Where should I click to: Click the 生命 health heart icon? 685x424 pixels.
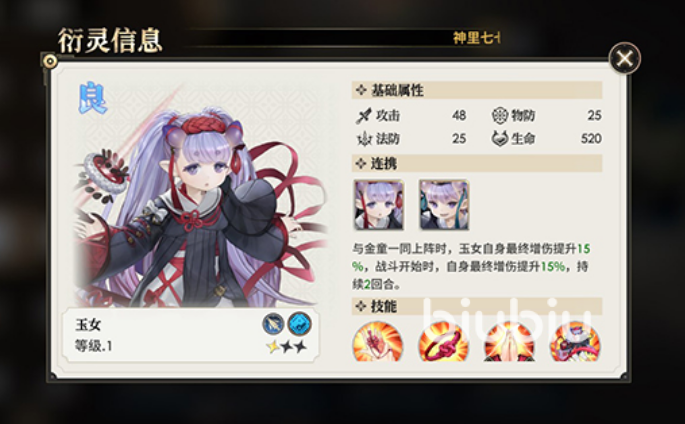(x=500, y=139)
